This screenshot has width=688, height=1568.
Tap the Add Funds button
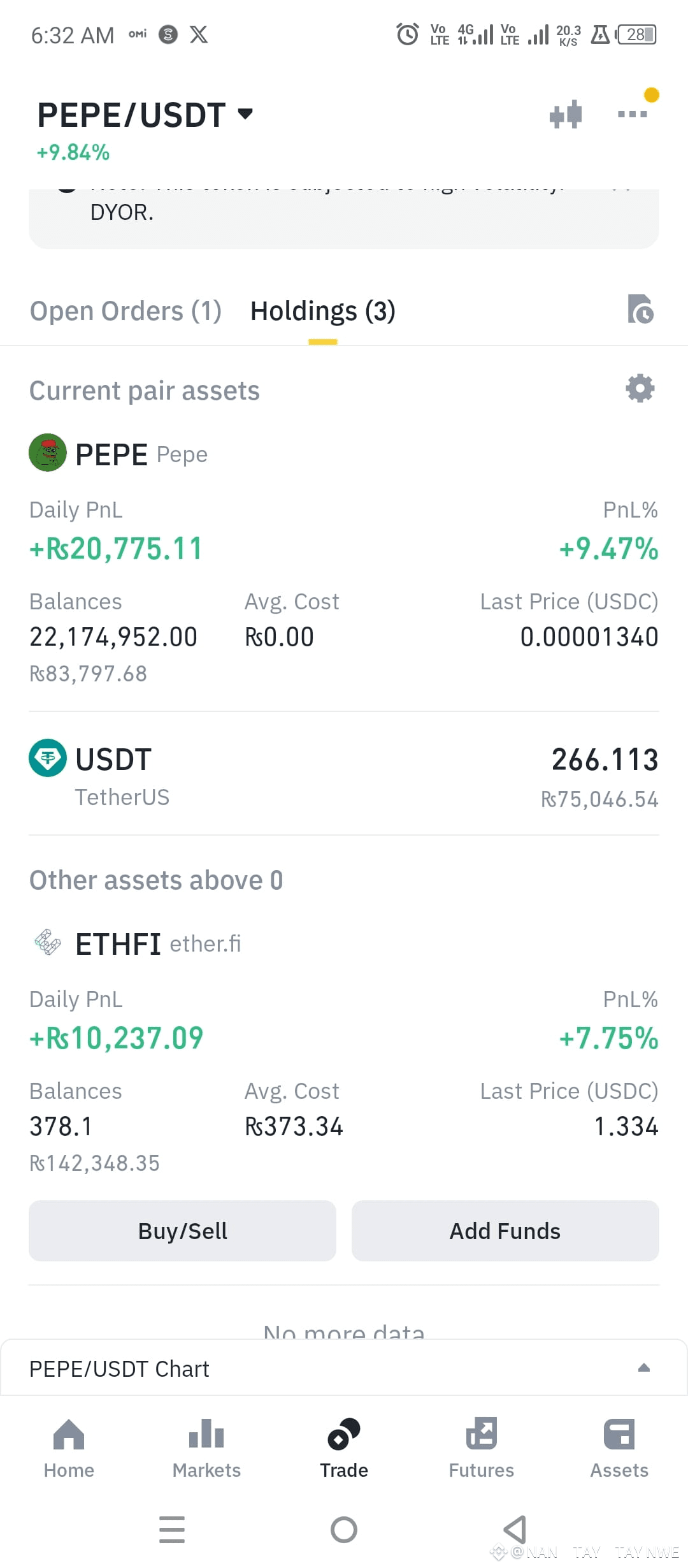point(505,1231)
